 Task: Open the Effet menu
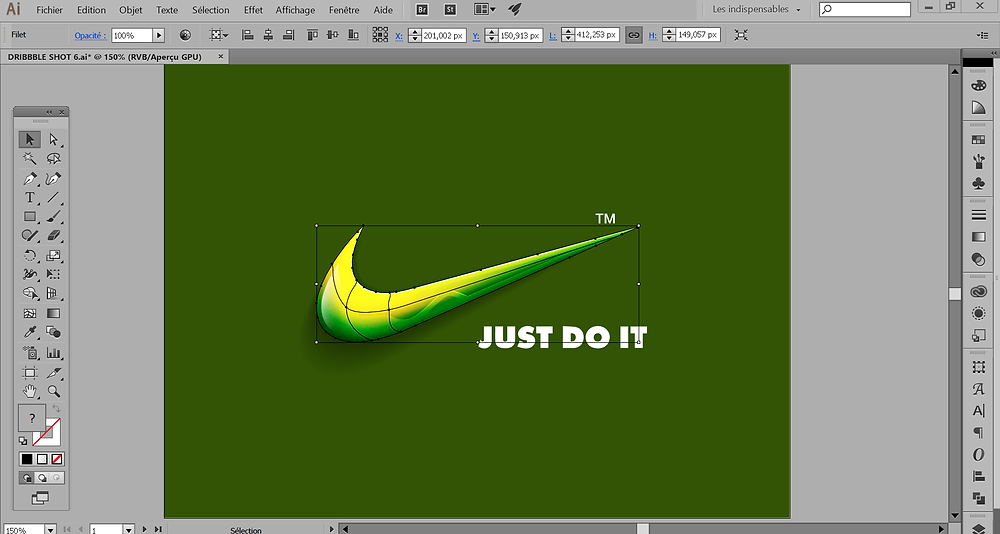pos(253,10)
